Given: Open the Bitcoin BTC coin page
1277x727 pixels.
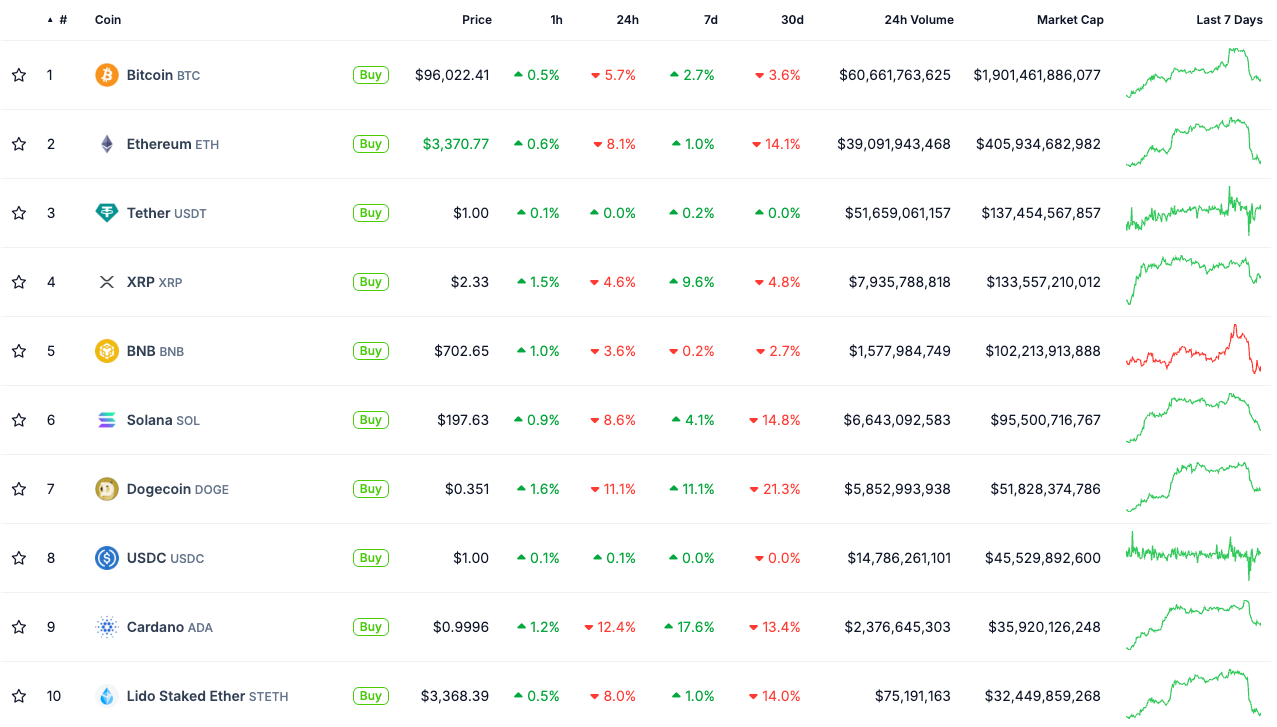Looking at the screenshot, I should [163, 75].
